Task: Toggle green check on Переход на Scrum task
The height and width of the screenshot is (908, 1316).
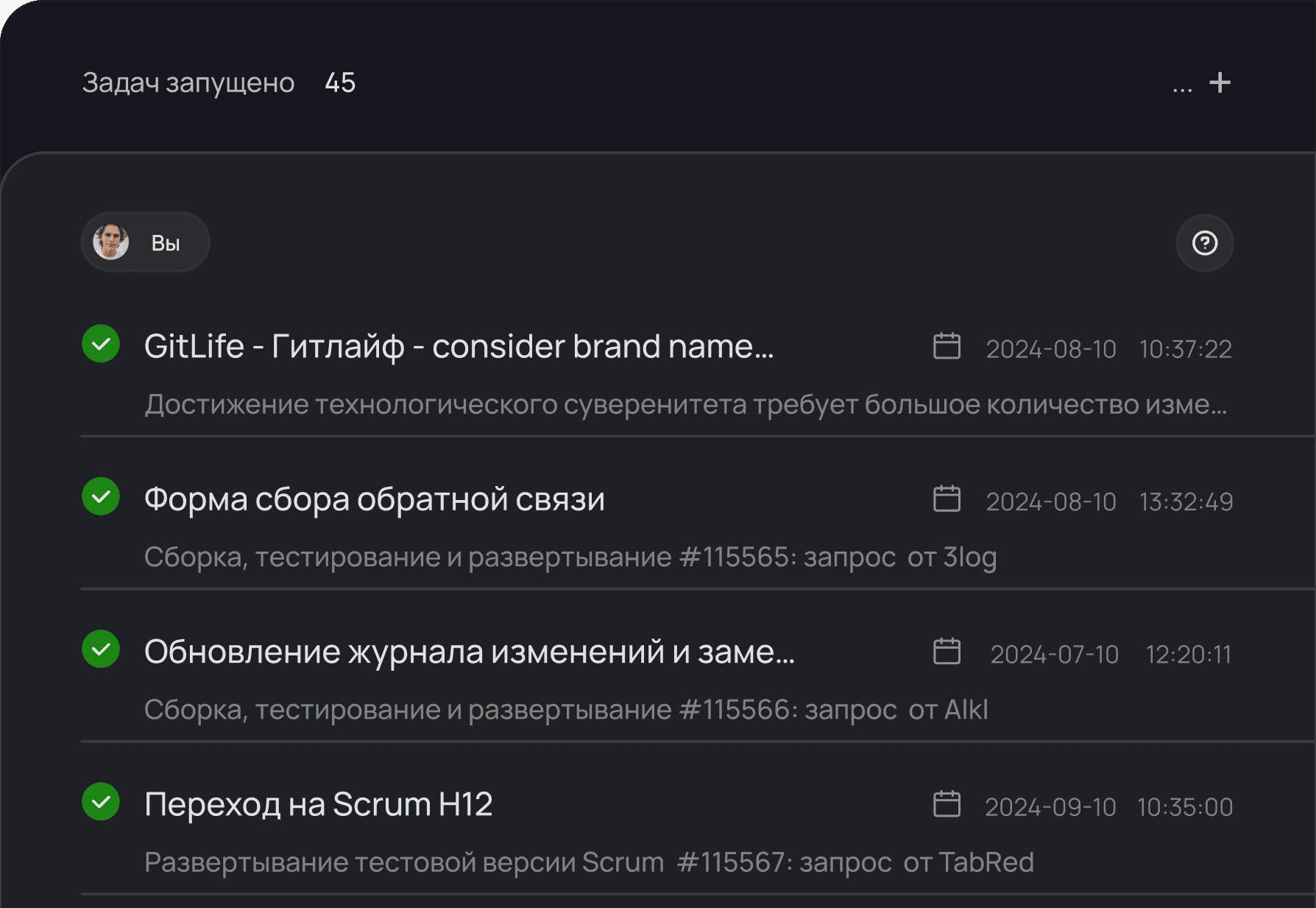Action: tap(101, 801)
